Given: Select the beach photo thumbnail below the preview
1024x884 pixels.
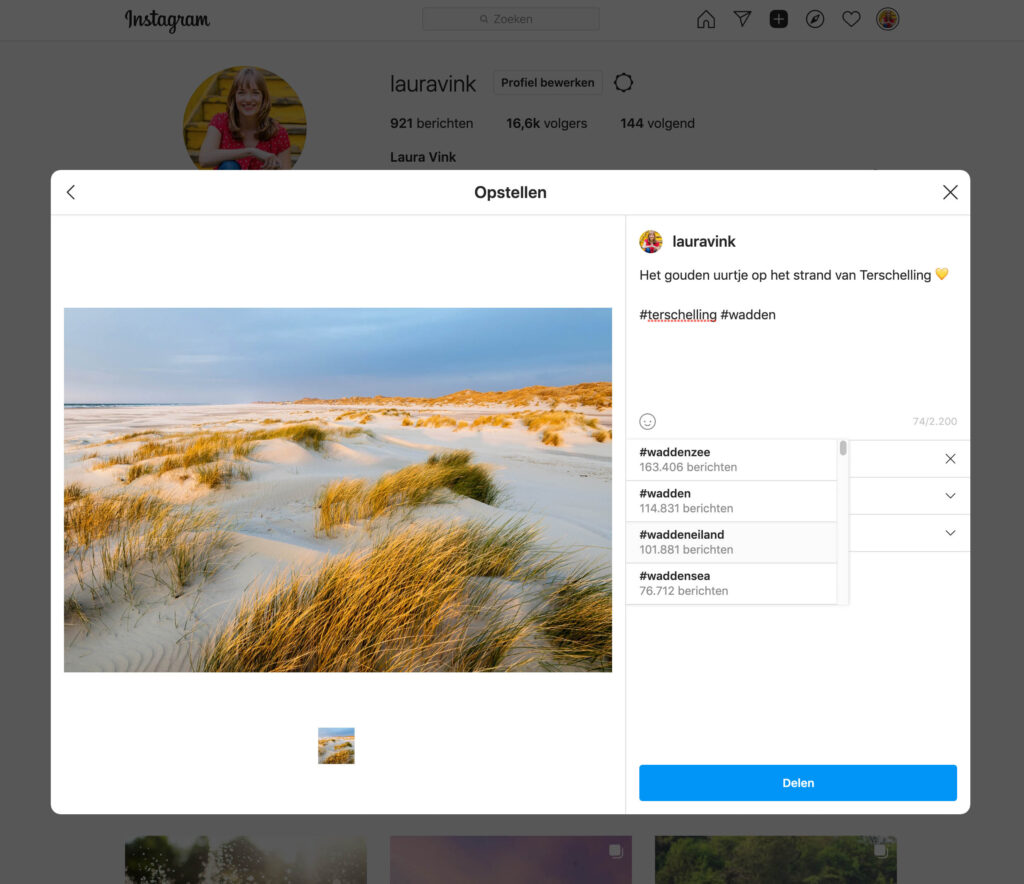Looking at the screenshot, I should tap(336, 745).
